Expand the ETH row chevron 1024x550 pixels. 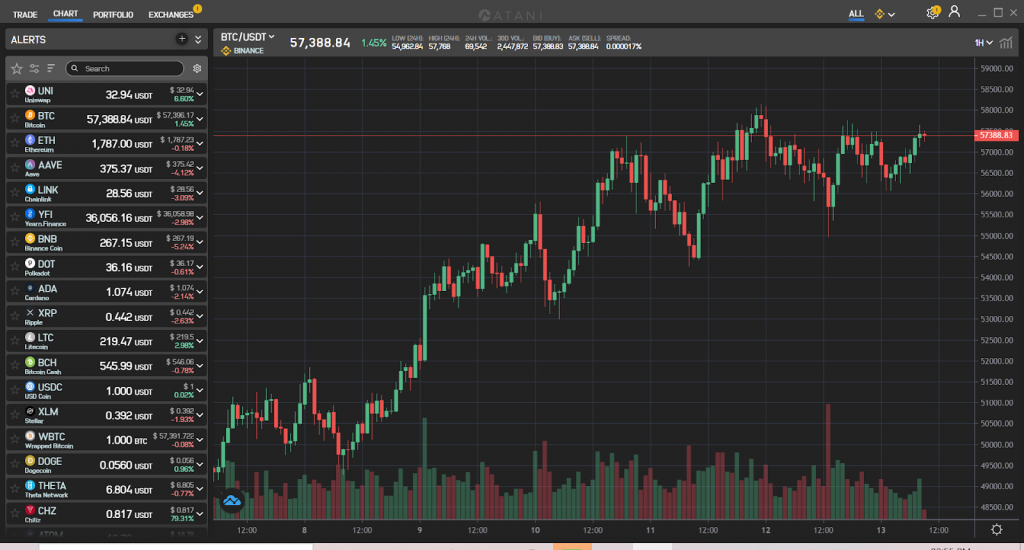click(x=200, y=144)
